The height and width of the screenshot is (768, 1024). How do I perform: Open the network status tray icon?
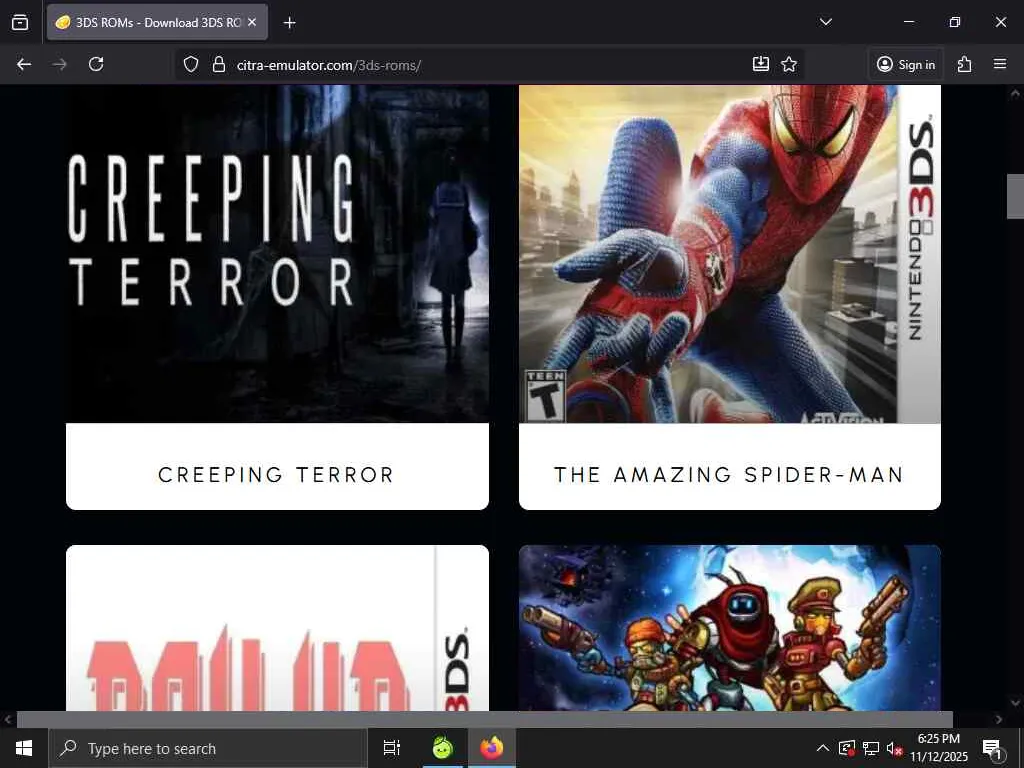tap(871, 748)
